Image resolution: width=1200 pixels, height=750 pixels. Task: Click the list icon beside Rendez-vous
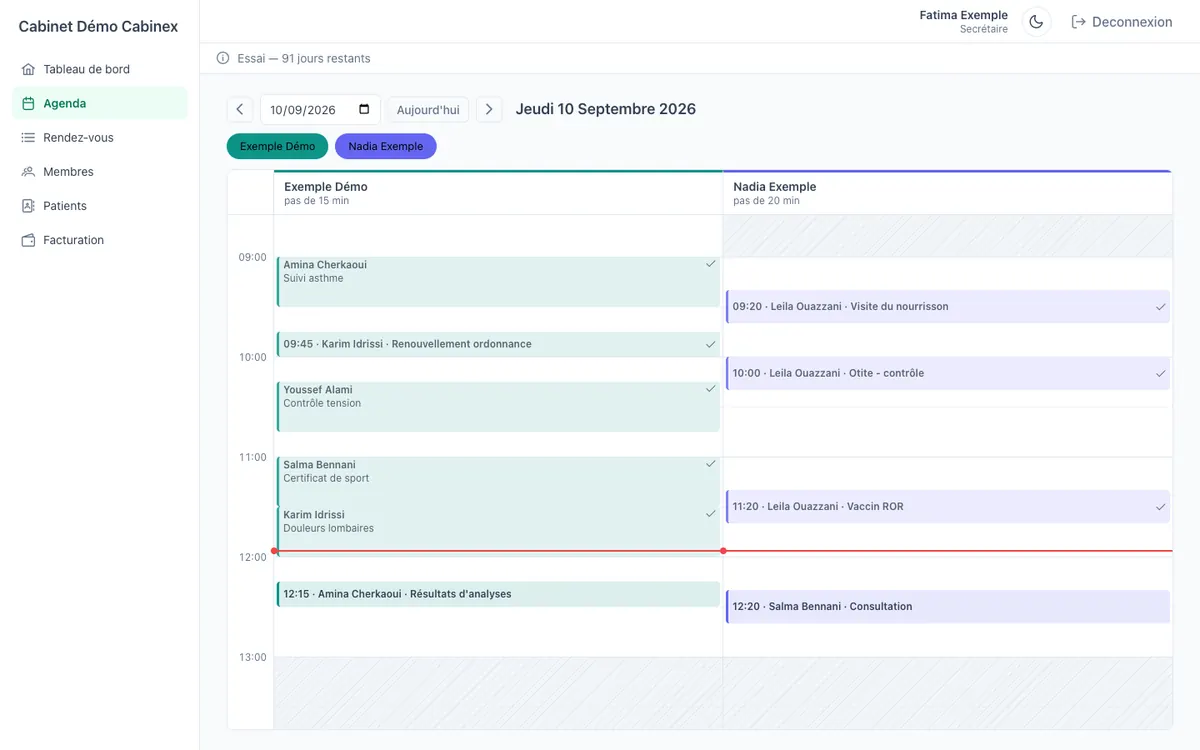[x=28, y=137]
